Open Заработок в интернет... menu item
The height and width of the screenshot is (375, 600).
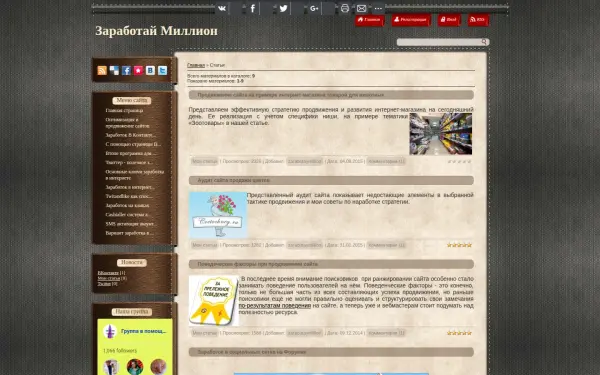(130, 187)
